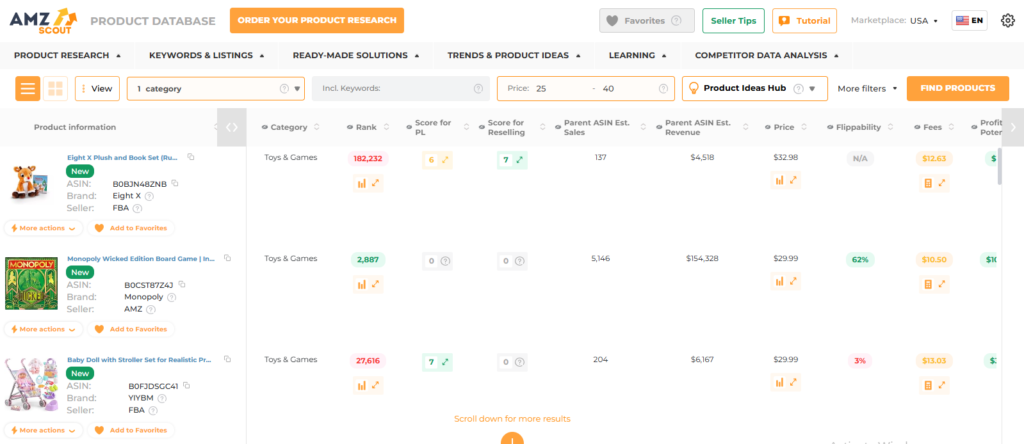Open the settings gear icon

point(1006,20)
